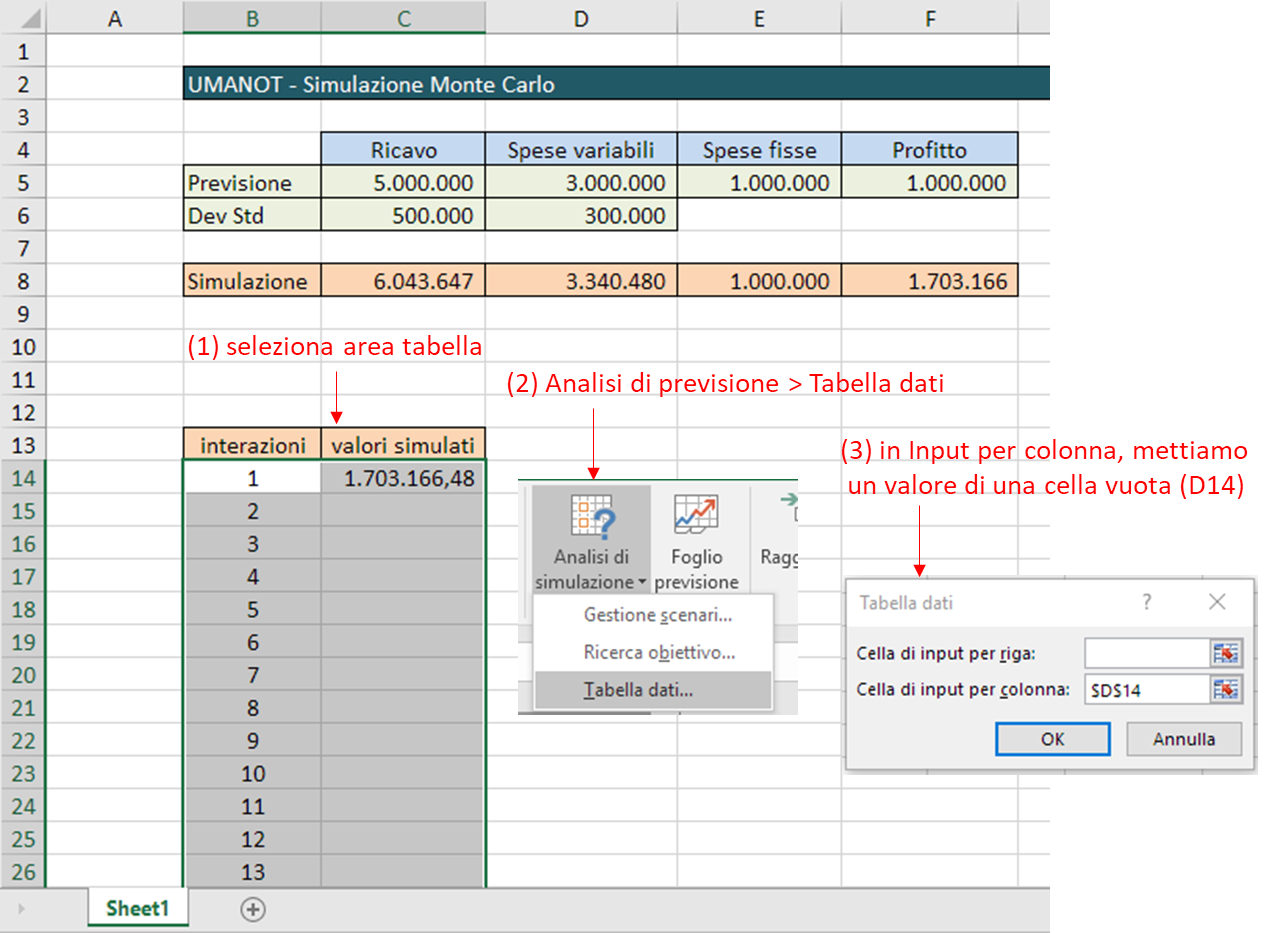
Task: Click range selector icon for row input
Action: click(x=1225, y=653)
